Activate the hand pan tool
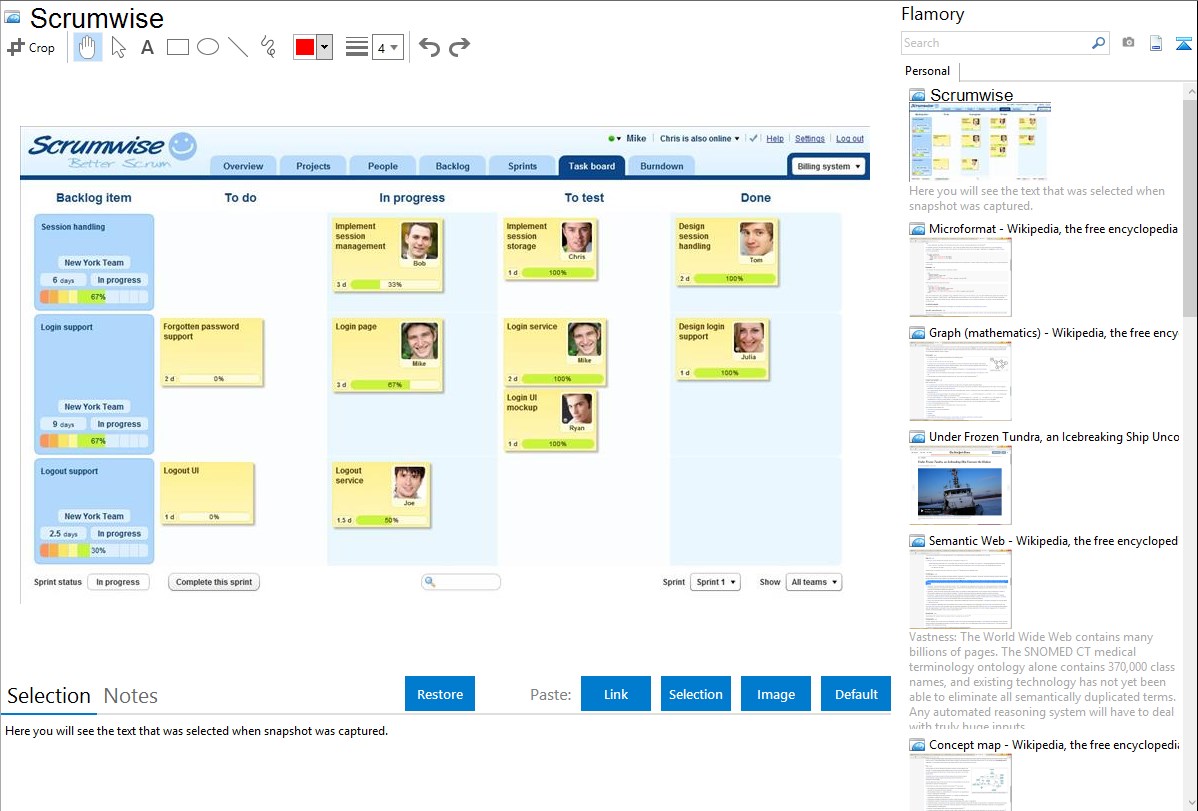The width and height of the screenshot is (1198, 811). click(87, 47)
